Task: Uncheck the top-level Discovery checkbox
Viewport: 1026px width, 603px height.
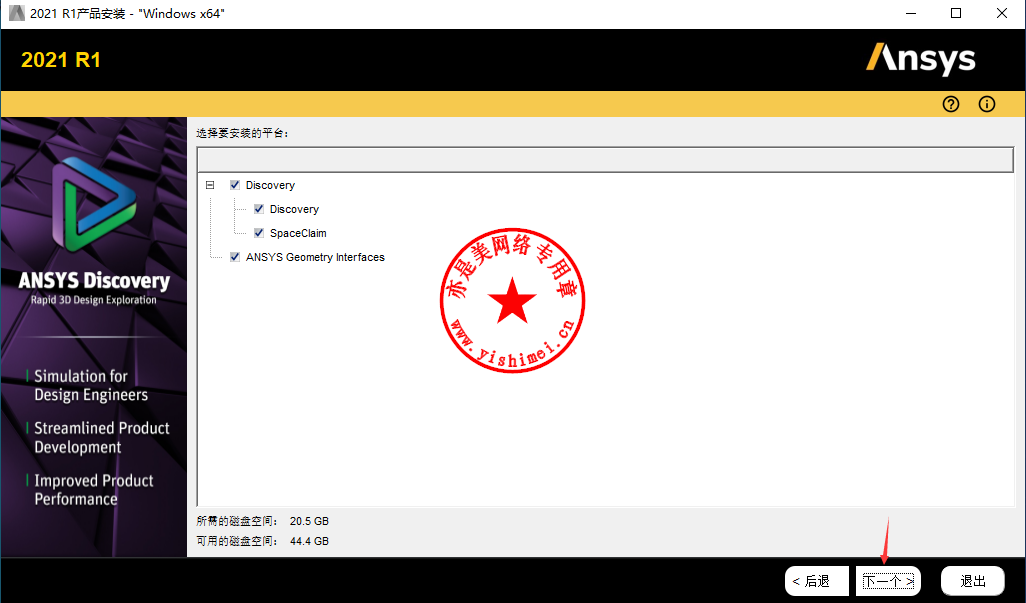Action: pyautogui.click(x=235, y=185)
